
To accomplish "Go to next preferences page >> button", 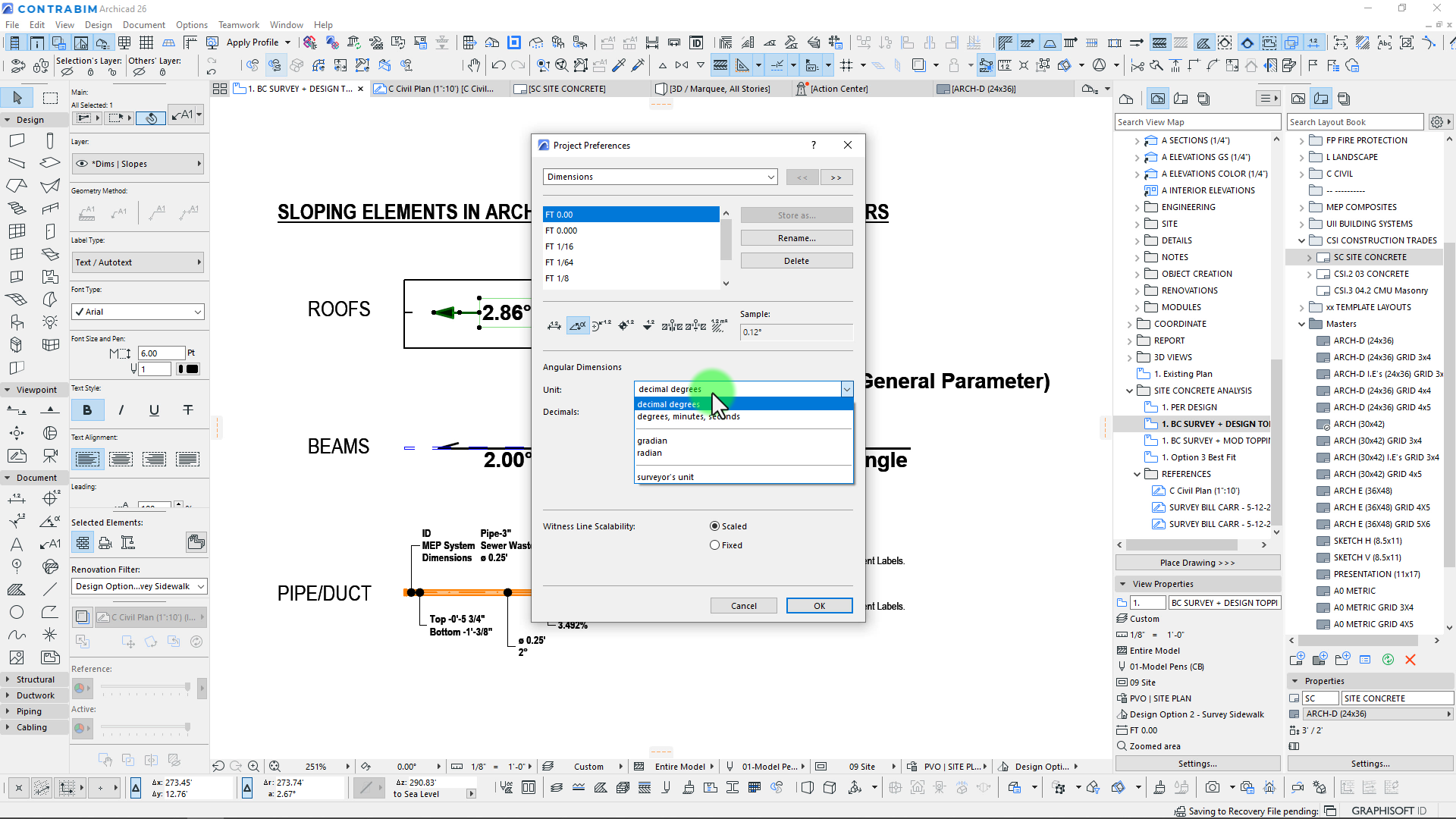I will (x=836, y=177).
